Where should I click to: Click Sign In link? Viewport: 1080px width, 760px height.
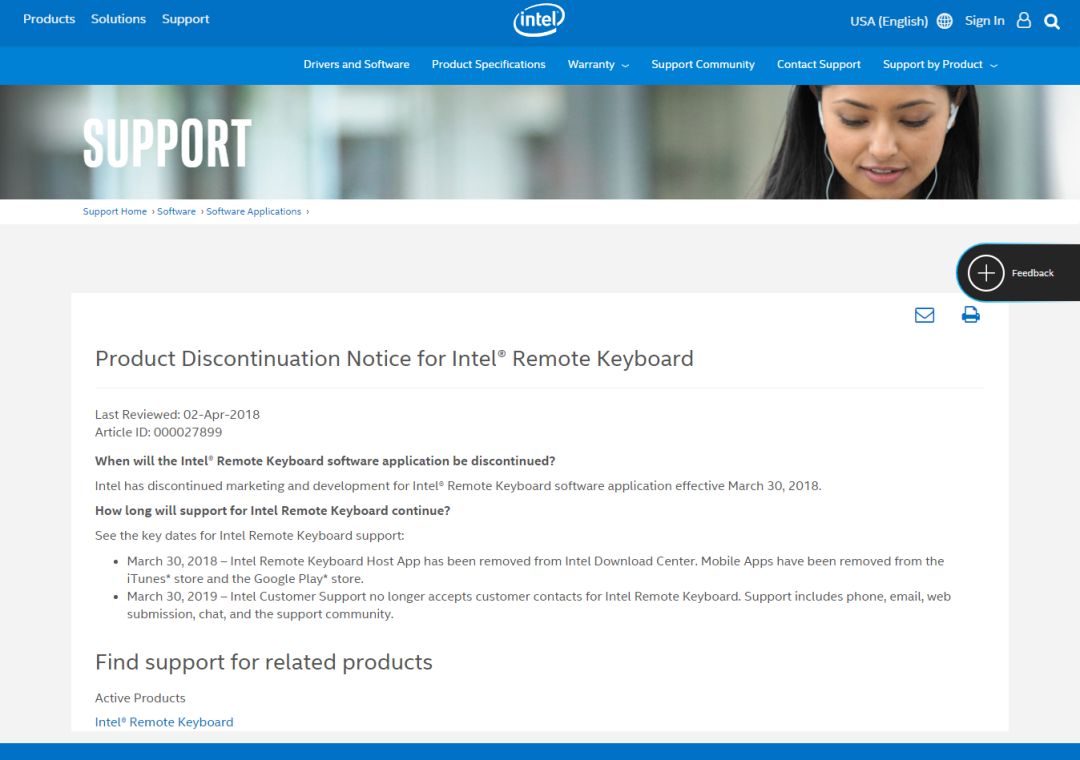coord(984,21)
